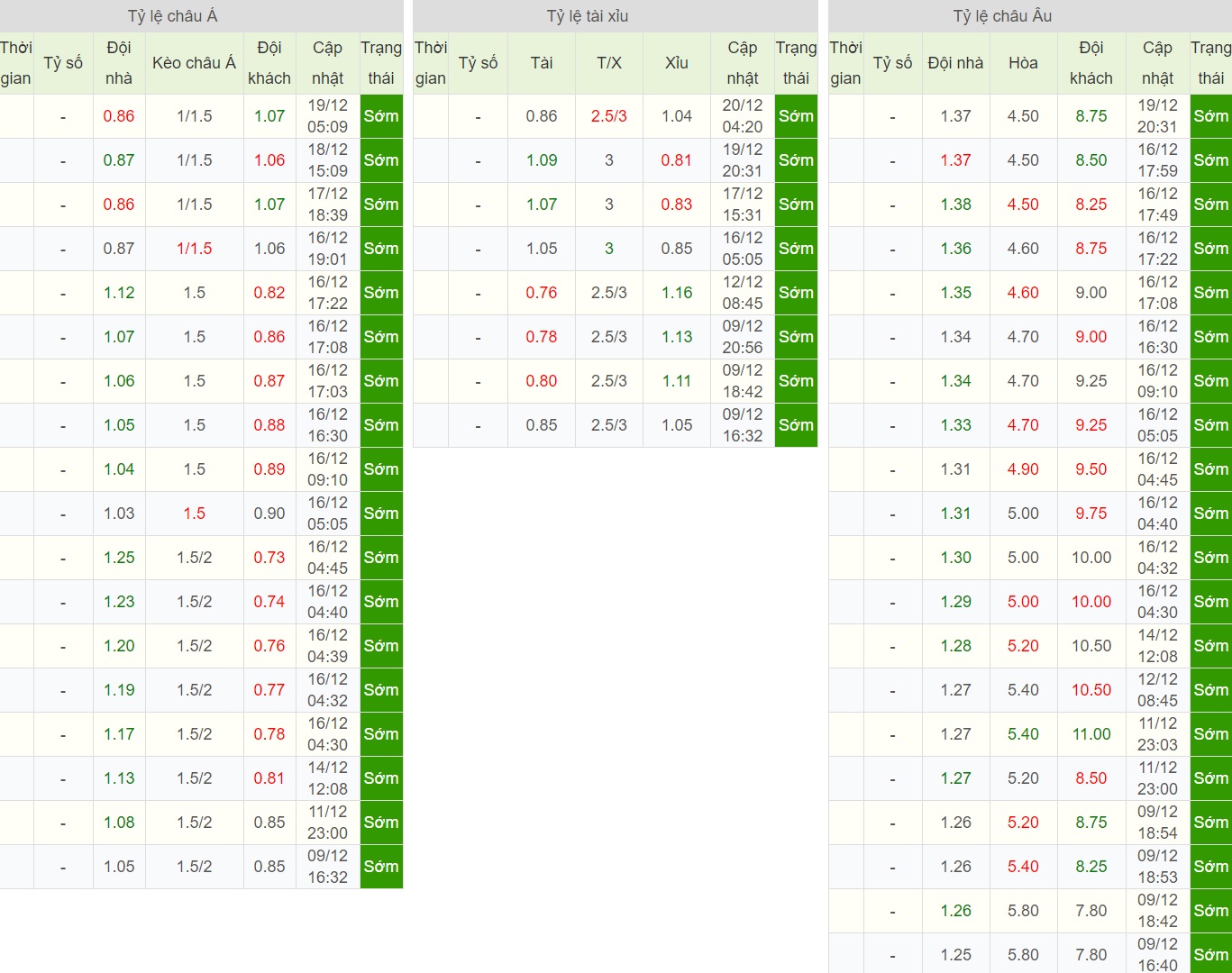Click the 1.08 home odds cell

tap(119, 823)
